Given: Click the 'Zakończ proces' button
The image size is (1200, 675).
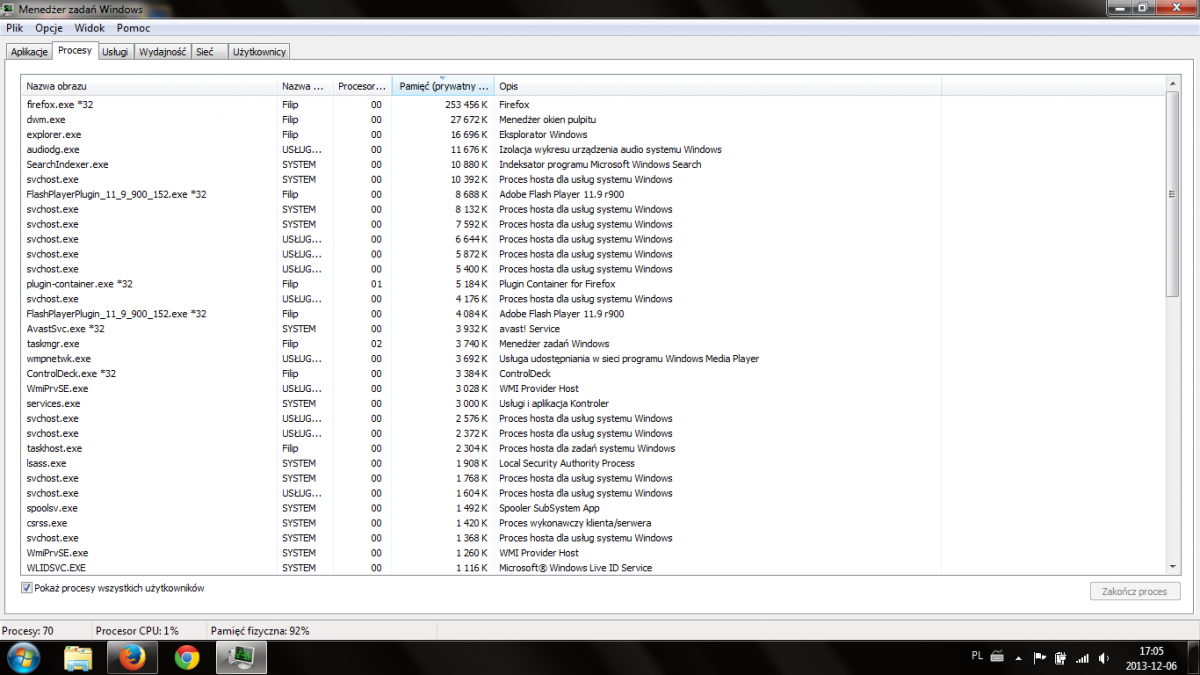Looking at the screenshot, I should tap(1136, 591).
